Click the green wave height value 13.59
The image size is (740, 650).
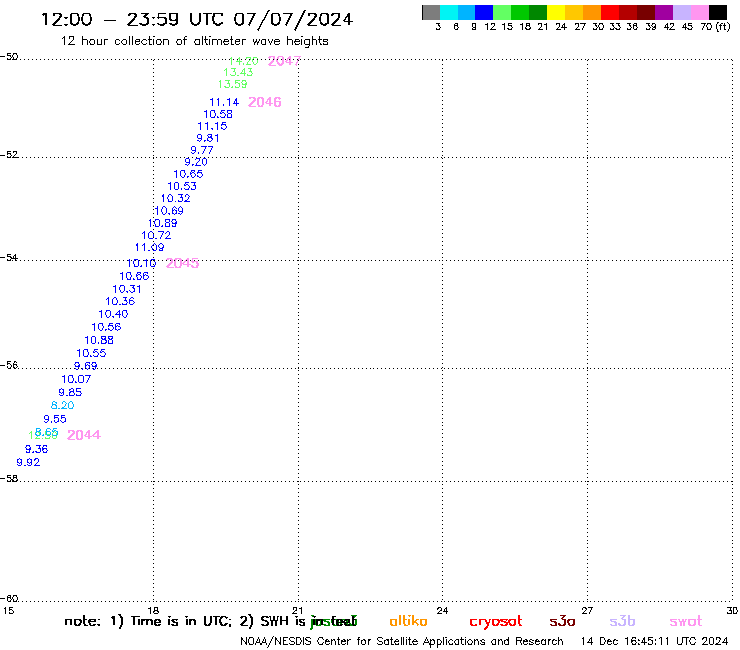232,84
